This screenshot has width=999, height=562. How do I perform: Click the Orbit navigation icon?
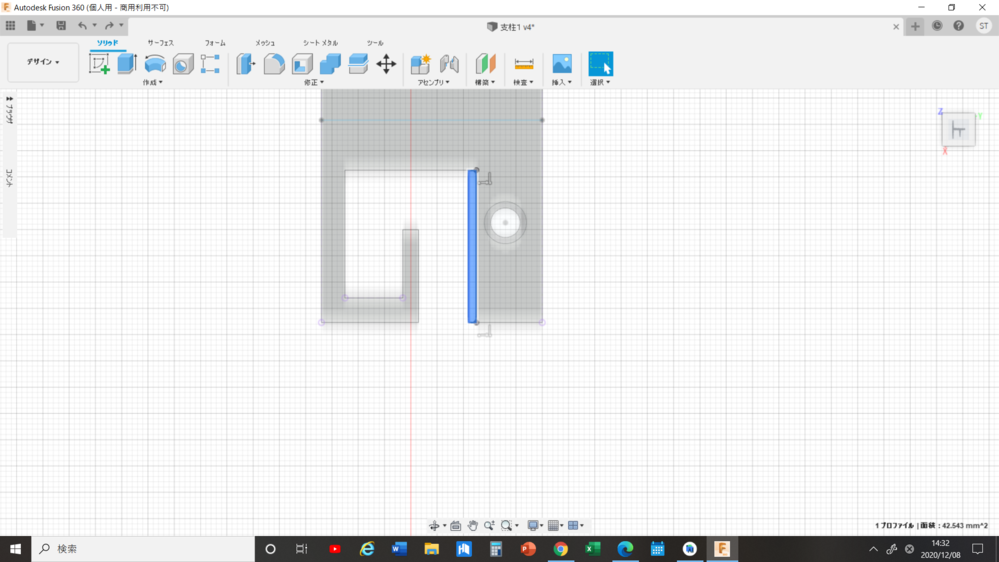click(435, 525)
